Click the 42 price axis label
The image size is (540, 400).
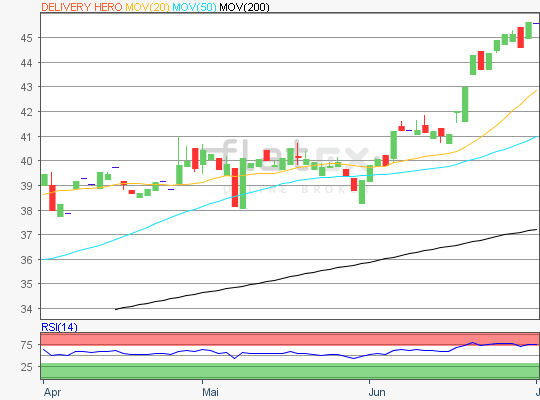pyautogui.click(x=27, y=112)
